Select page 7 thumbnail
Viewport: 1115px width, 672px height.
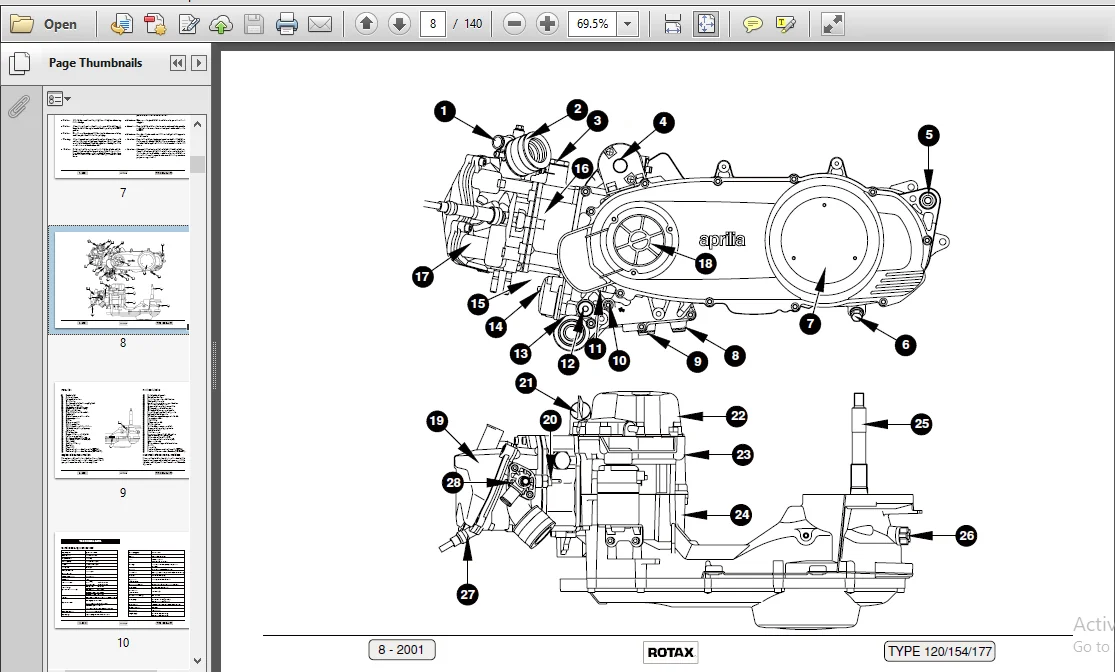click(122, 146)
